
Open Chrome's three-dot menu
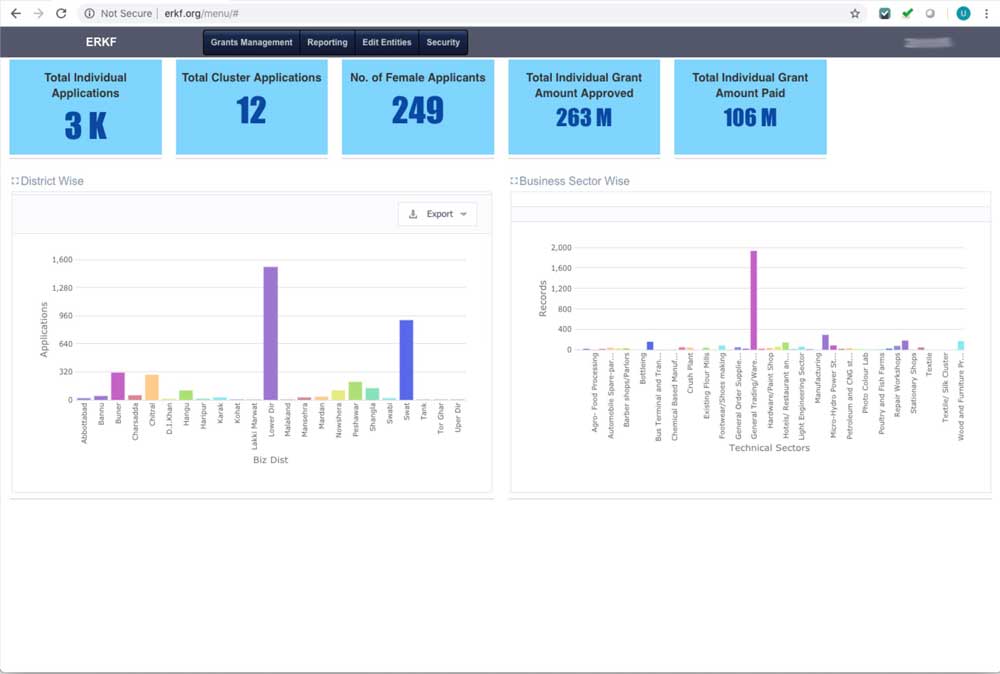point(986,13)
